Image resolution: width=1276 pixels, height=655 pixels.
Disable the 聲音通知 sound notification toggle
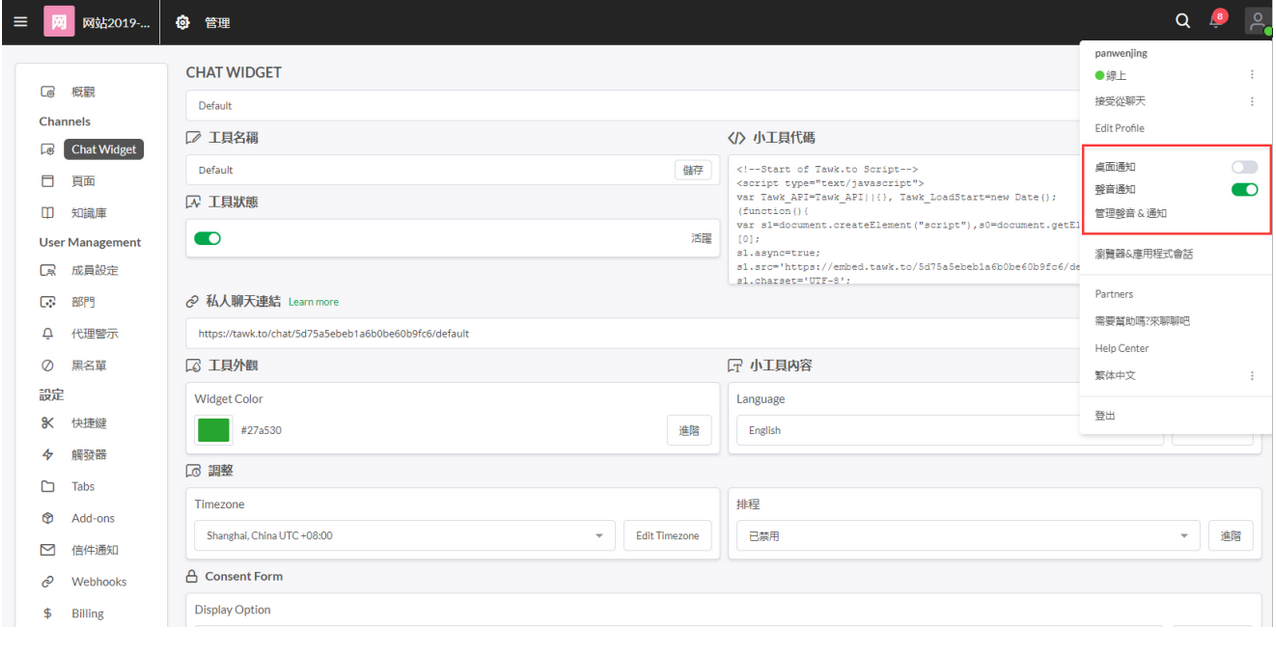click(x=1244, y=189)
